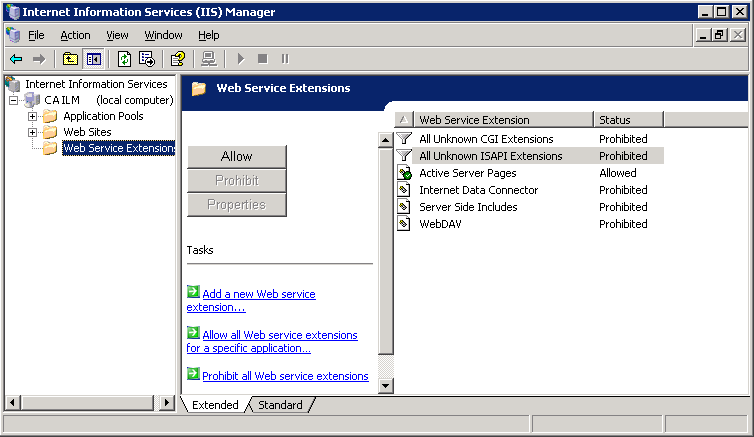Click the Start item play icon
Viewport: 754px width, 437px height.
point(241,59)
